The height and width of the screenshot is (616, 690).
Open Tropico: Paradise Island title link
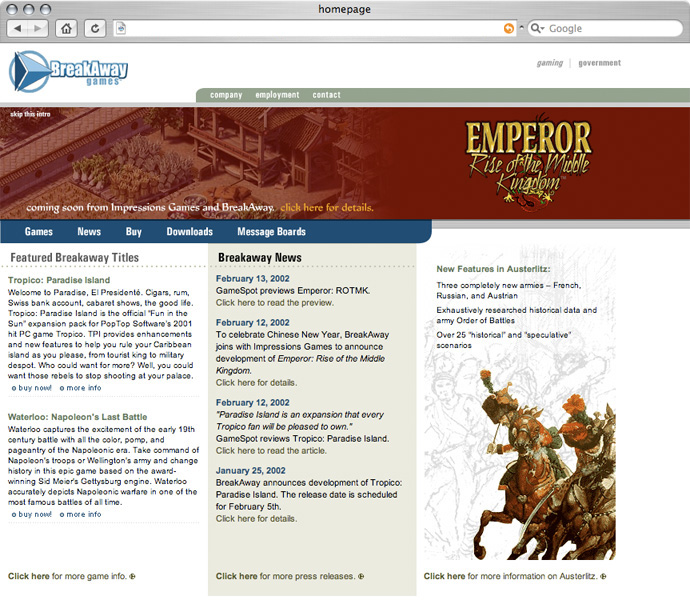click(x=59, y=280)
